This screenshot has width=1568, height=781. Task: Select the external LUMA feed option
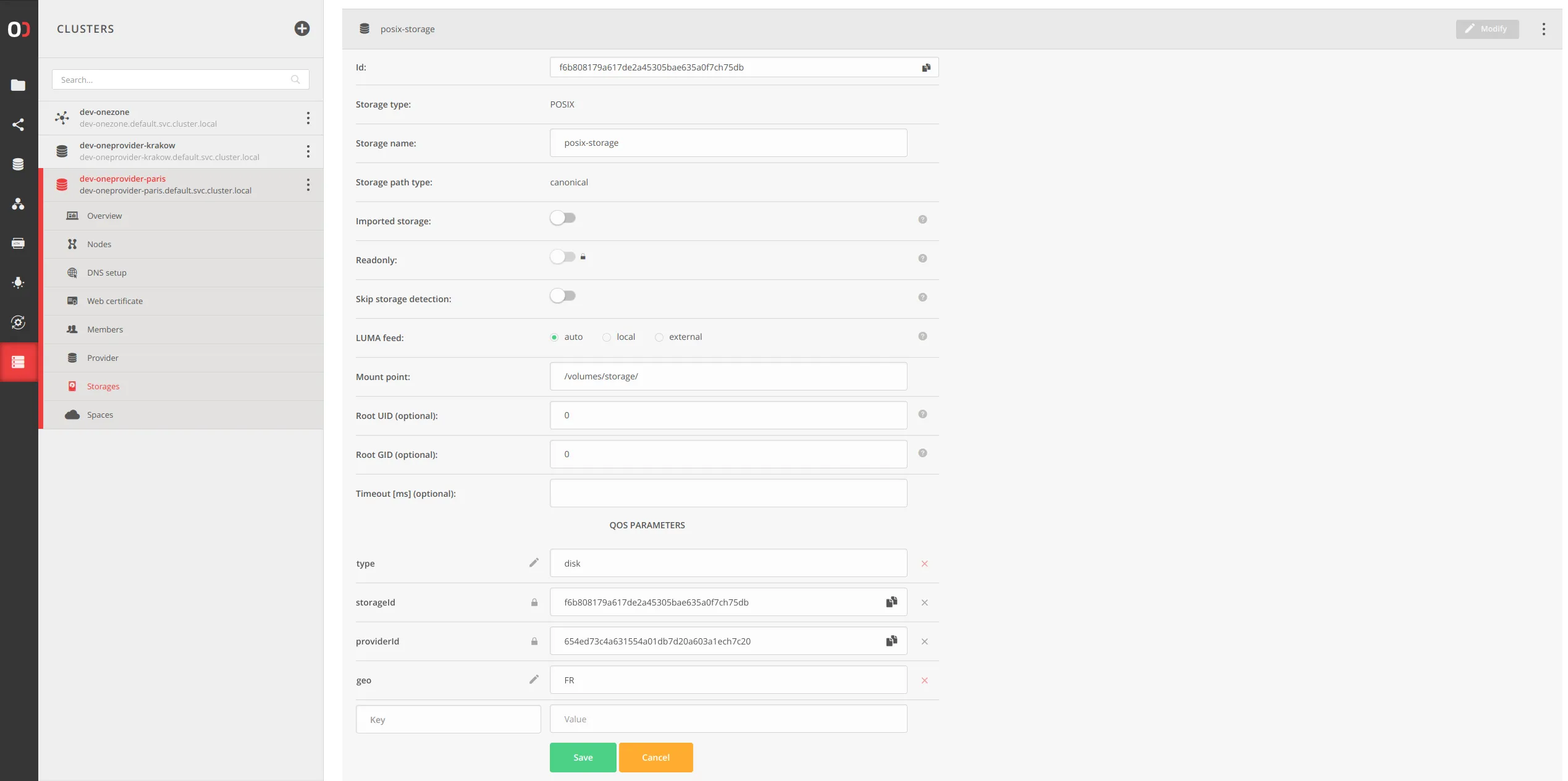click(x=659, y=337)
